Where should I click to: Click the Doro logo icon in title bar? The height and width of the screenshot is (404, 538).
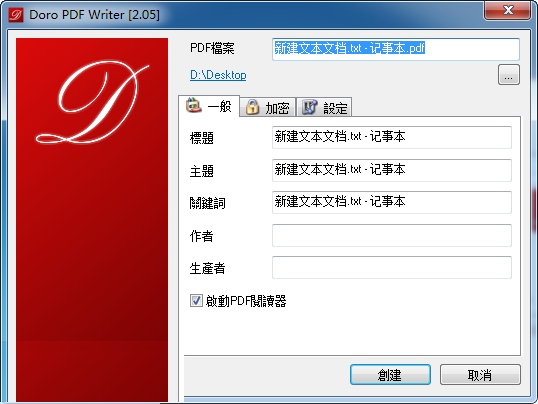[x=16, y=15]
